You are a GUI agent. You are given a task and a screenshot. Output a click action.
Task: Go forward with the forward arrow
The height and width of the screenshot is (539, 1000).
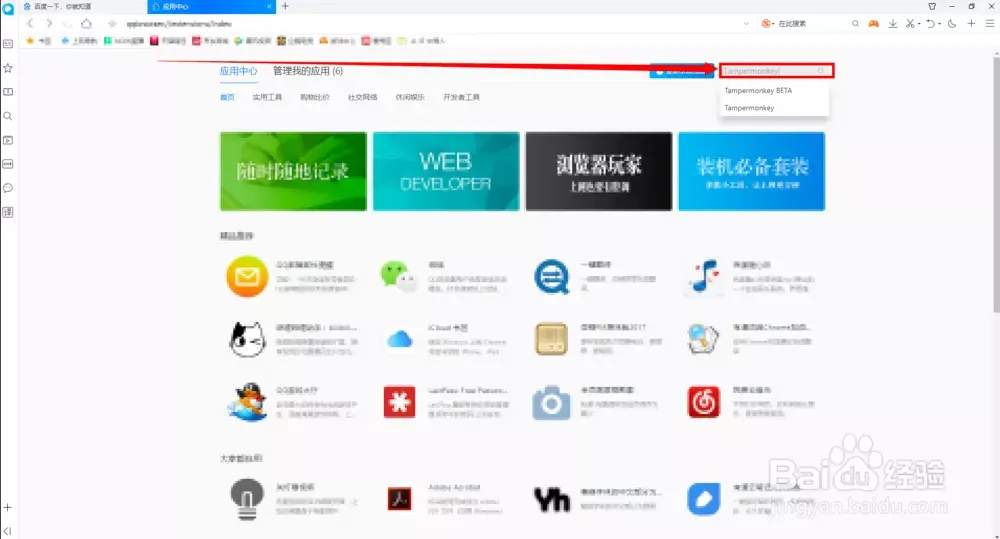(x=48, y=24)
